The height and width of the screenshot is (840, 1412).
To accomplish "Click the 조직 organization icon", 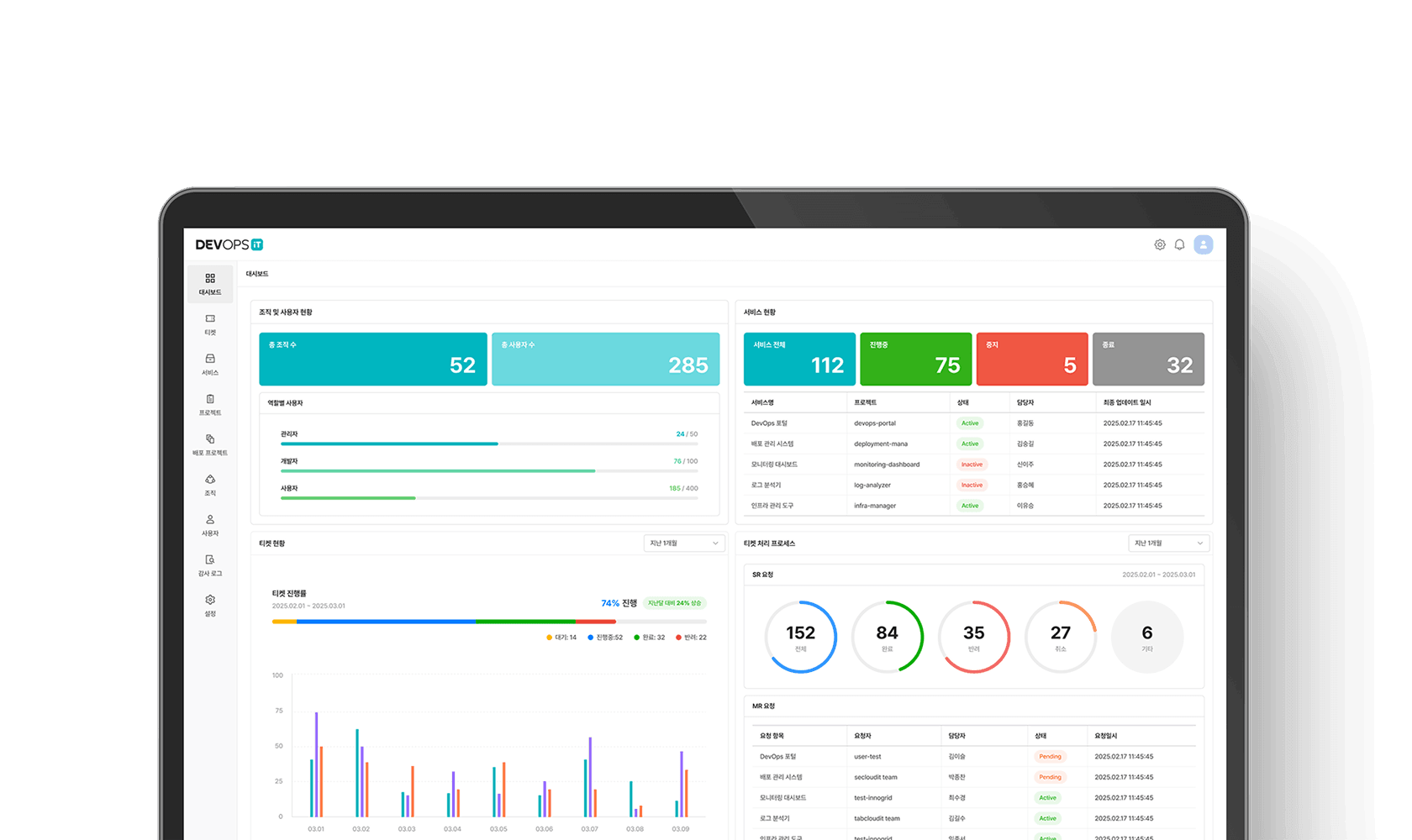I will [x=210, y=485].
